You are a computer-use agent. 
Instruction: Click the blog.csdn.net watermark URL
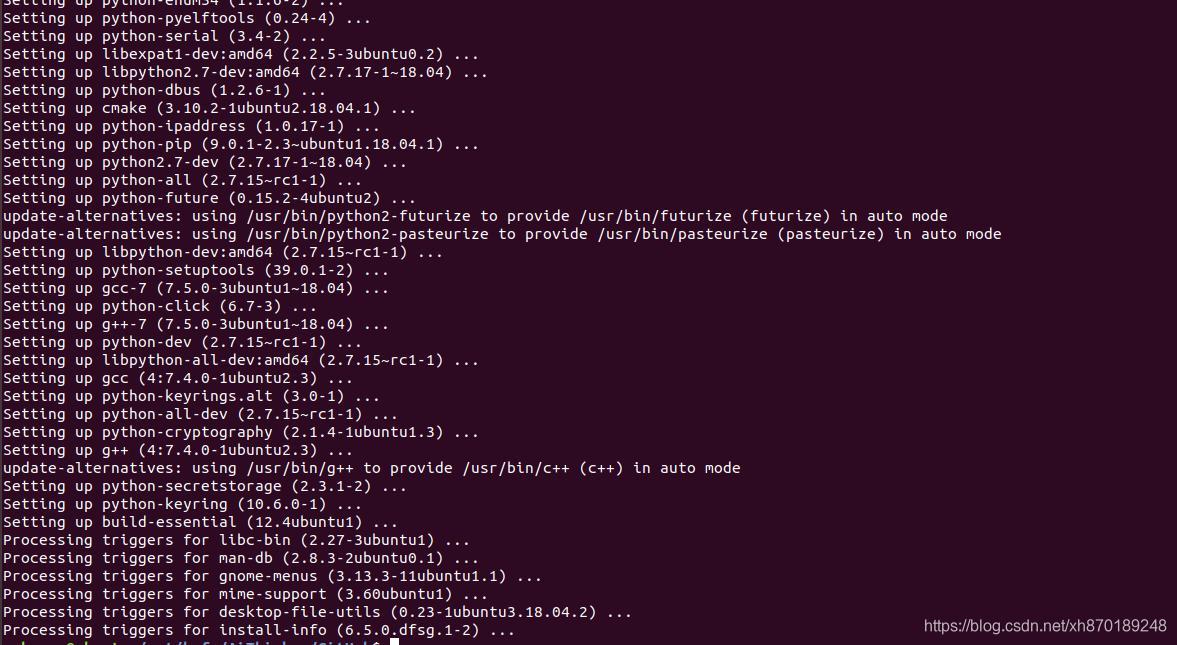point(1045,625)
